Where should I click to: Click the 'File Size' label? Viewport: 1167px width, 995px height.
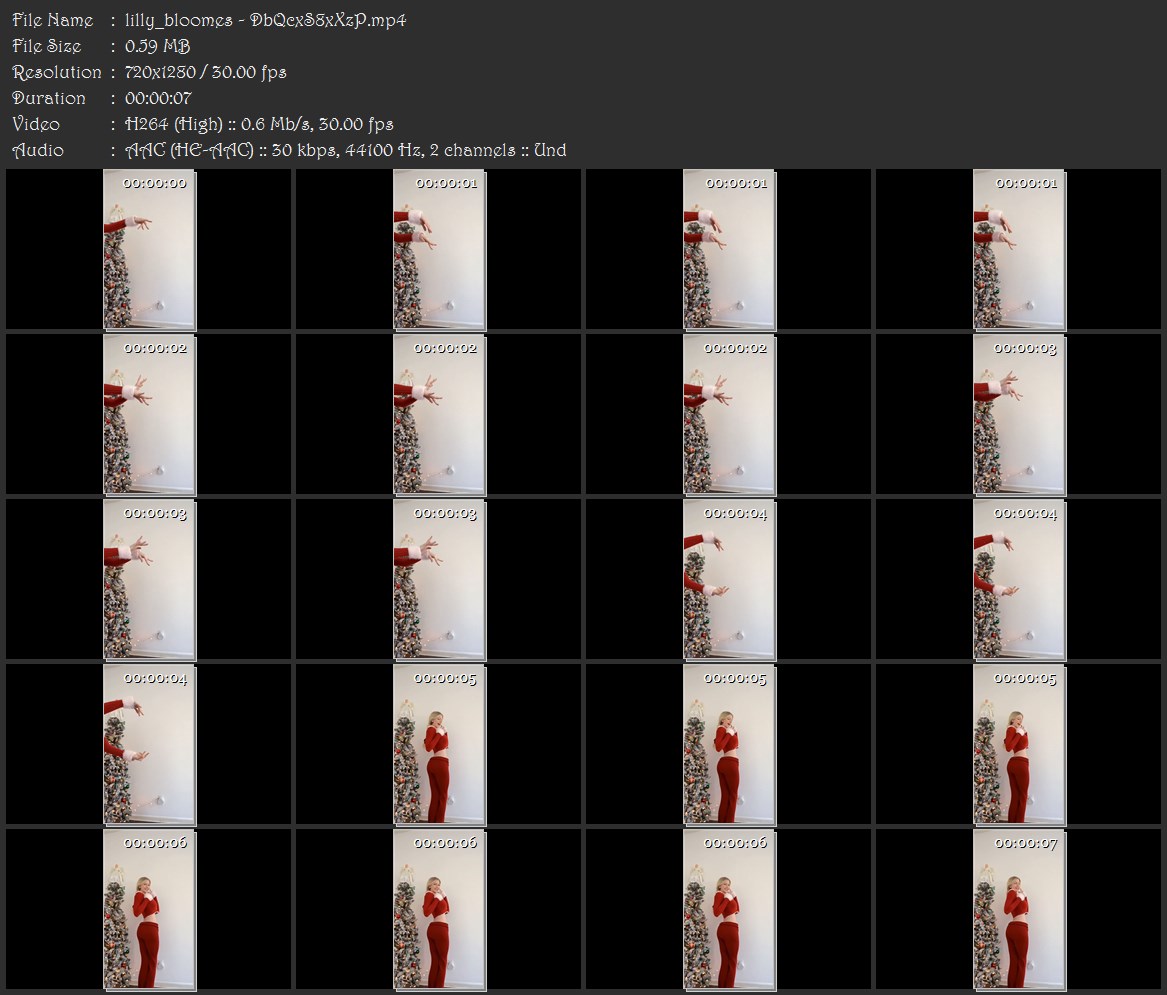click(47, 46)
